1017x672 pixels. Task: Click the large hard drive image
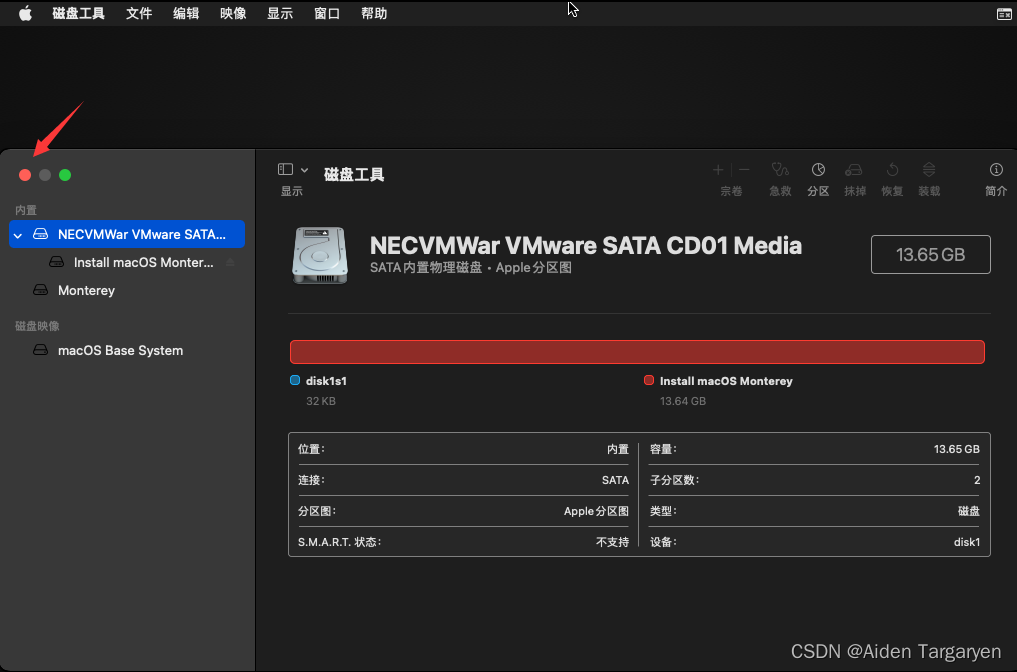pyautogui.click(x=320, y=255)
